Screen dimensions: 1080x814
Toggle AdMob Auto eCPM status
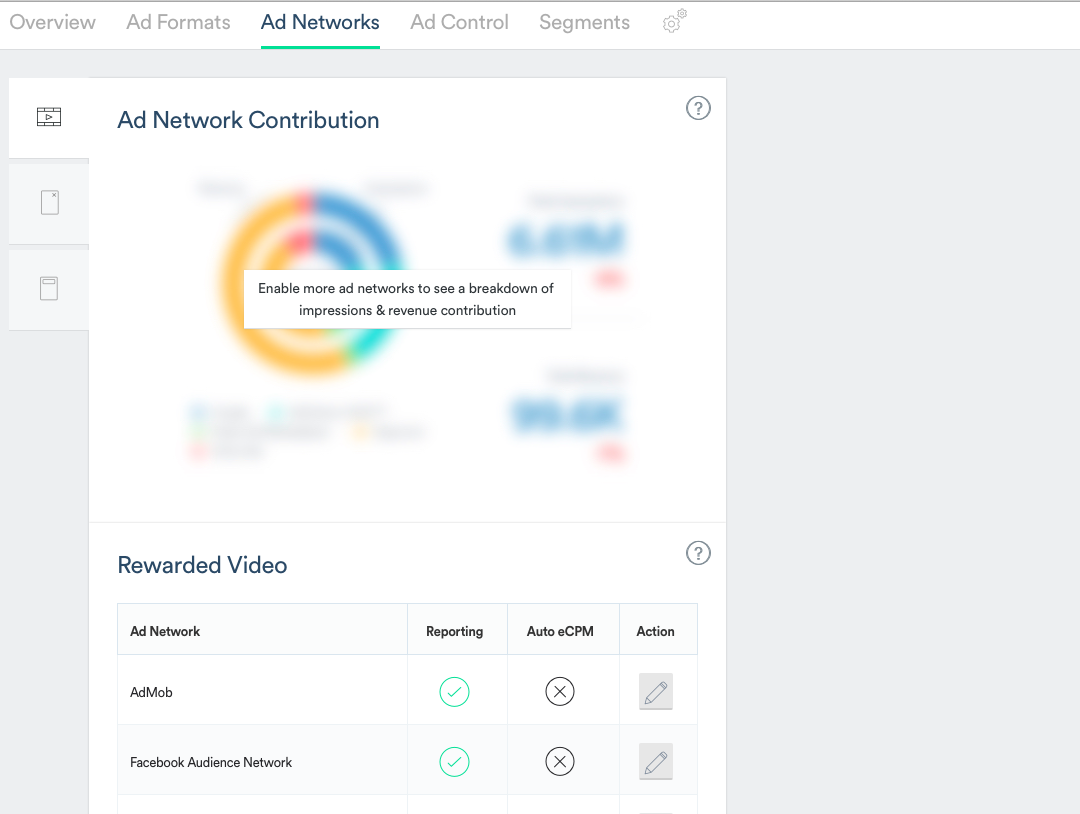tap(560, 692)
